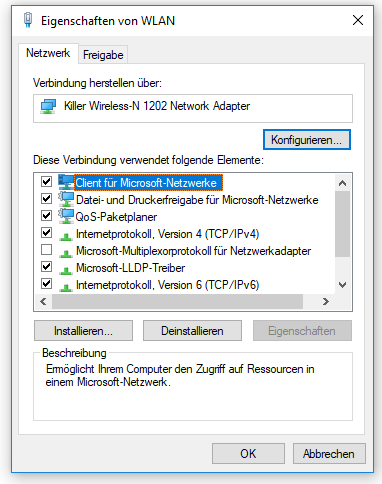This screenshot has height=484, width=382.
Task: Click the network adapter icon in the title bar
Action: point(28,20)
